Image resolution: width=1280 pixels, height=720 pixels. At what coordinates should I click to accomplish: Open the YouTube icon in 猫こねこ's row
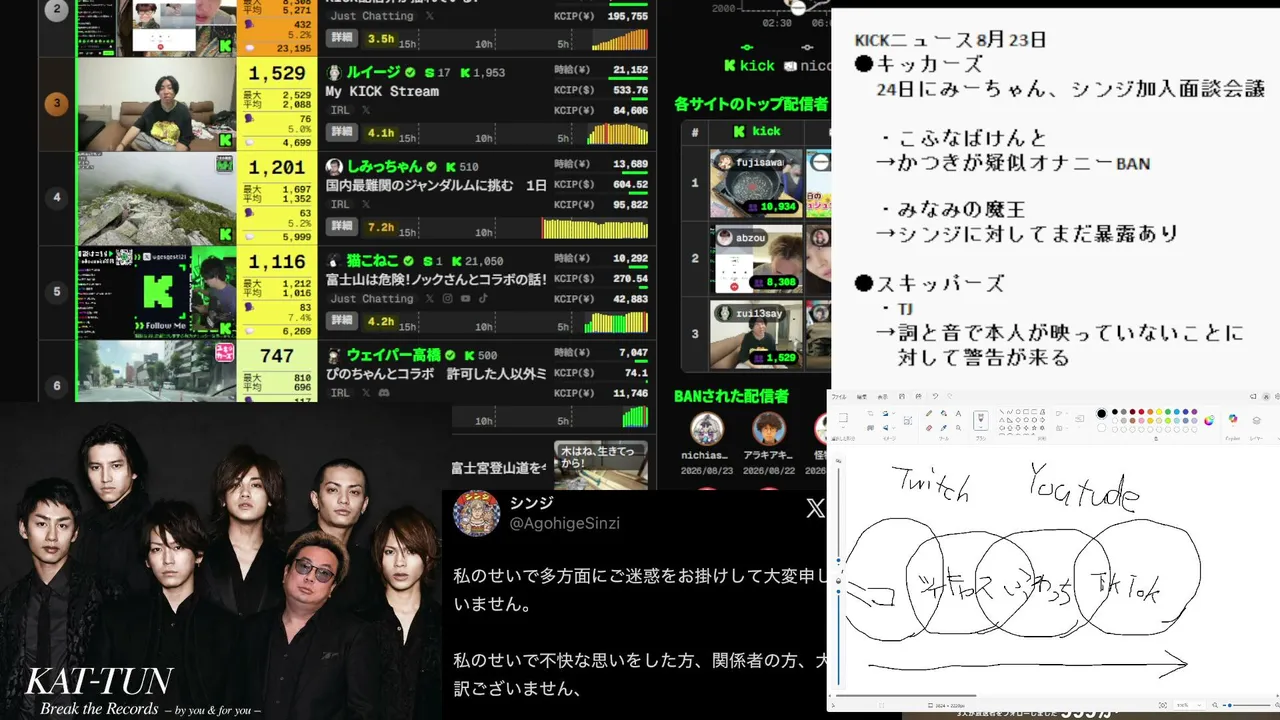pos(465,298)
